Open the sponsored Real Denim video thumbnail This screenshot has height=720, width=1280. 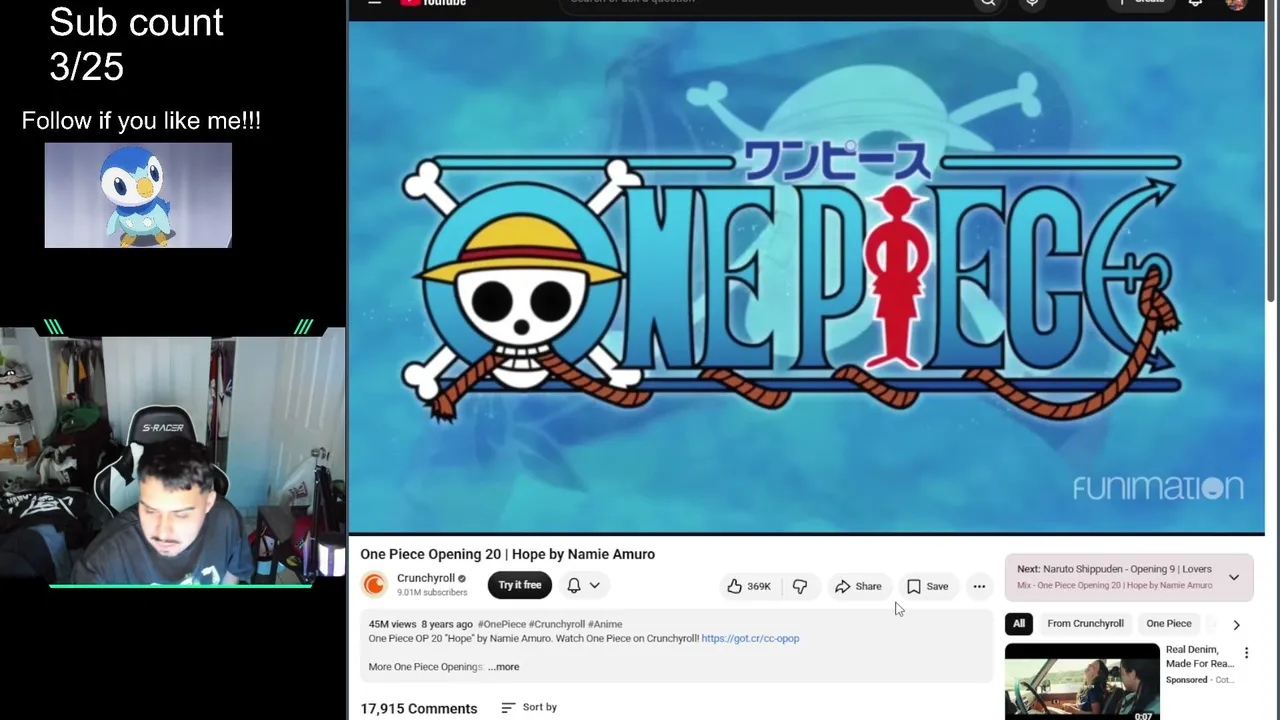pos(1082,682)
